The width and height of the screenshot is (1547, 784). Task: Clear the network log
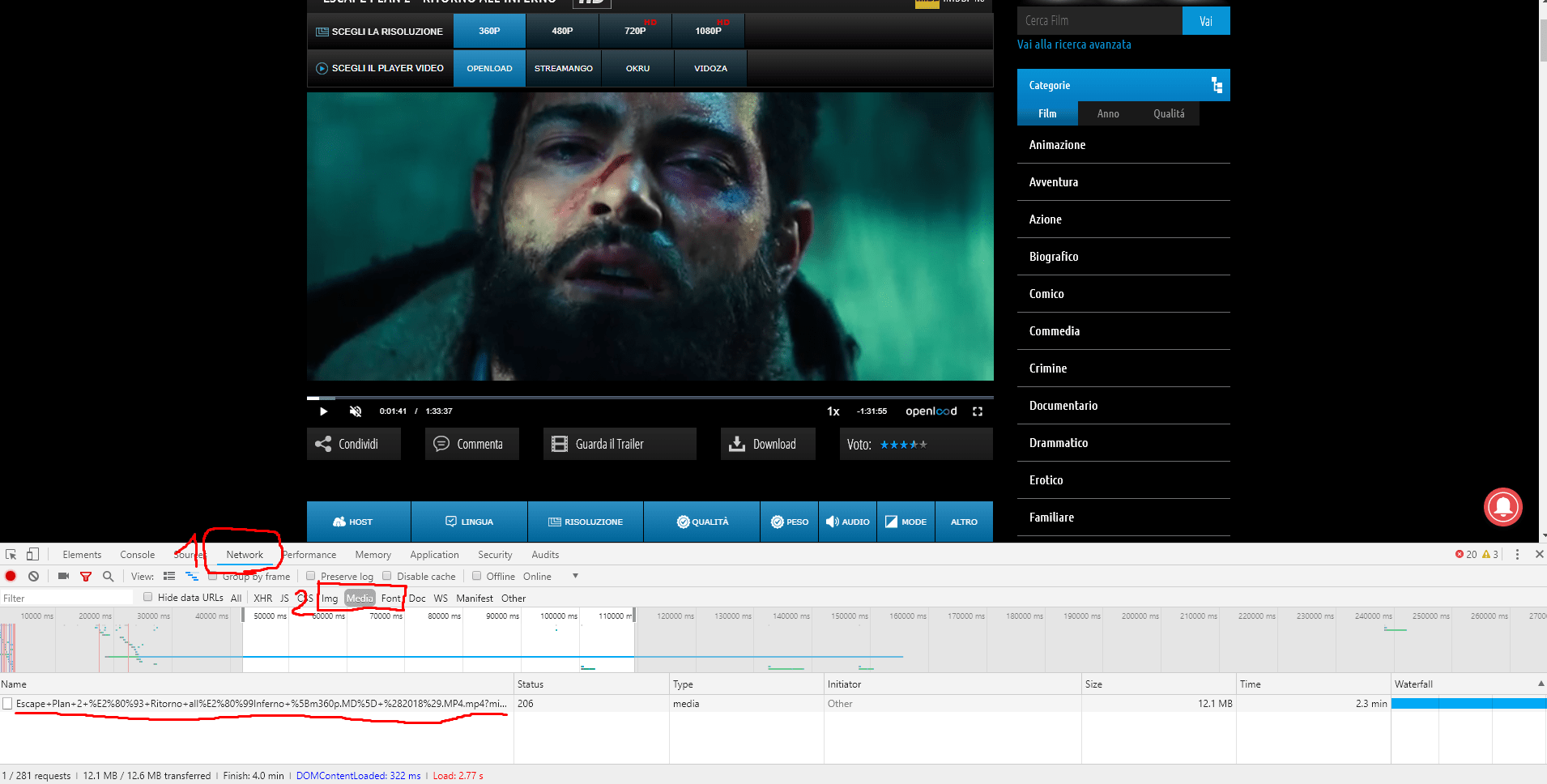33,577
